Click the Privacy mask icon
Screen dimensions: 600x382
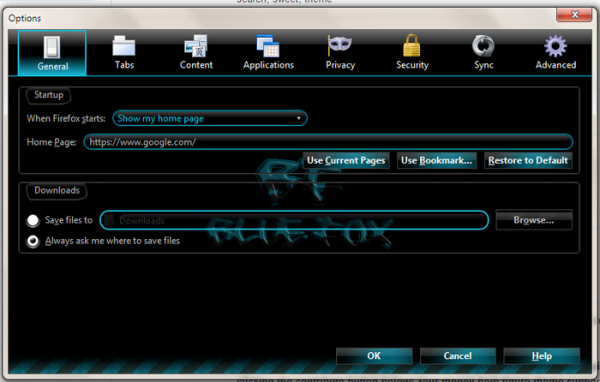tap(339, 45)
